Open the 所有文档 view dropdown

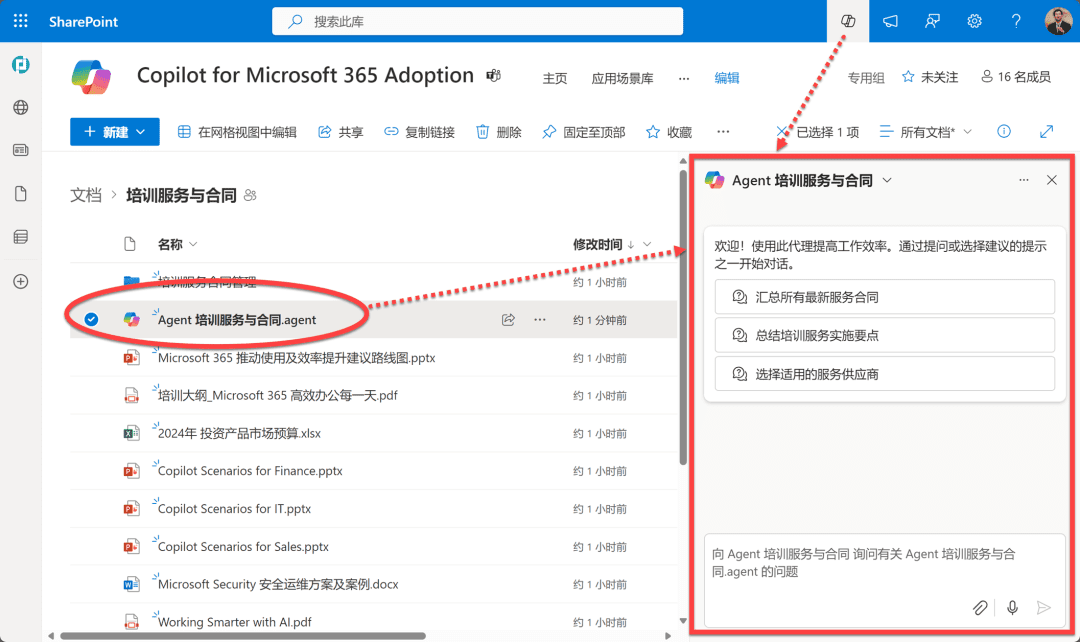tap(926, 132)
